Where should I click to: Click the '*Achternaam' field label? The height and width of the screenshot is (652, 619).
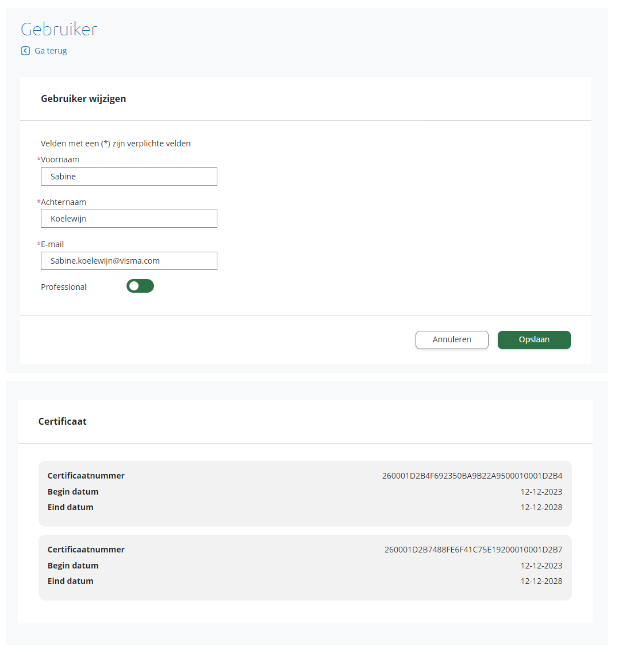[x=61, y=201]
